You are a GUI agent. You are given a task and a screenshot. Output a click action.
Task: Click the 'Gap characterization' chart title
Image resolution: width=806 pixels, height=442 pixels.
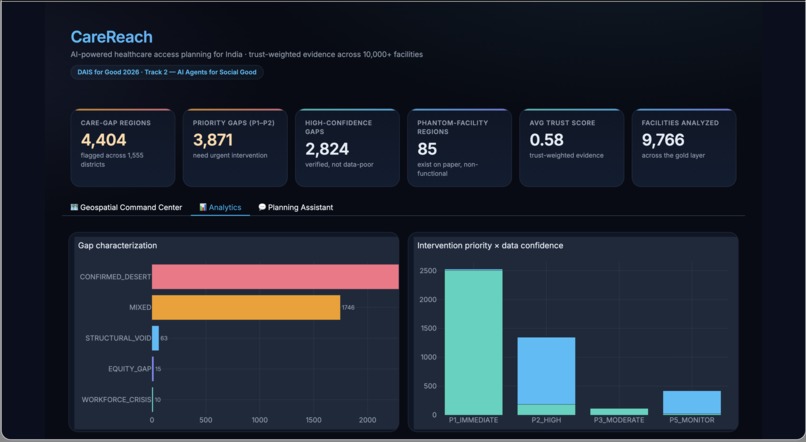(117, 246)
